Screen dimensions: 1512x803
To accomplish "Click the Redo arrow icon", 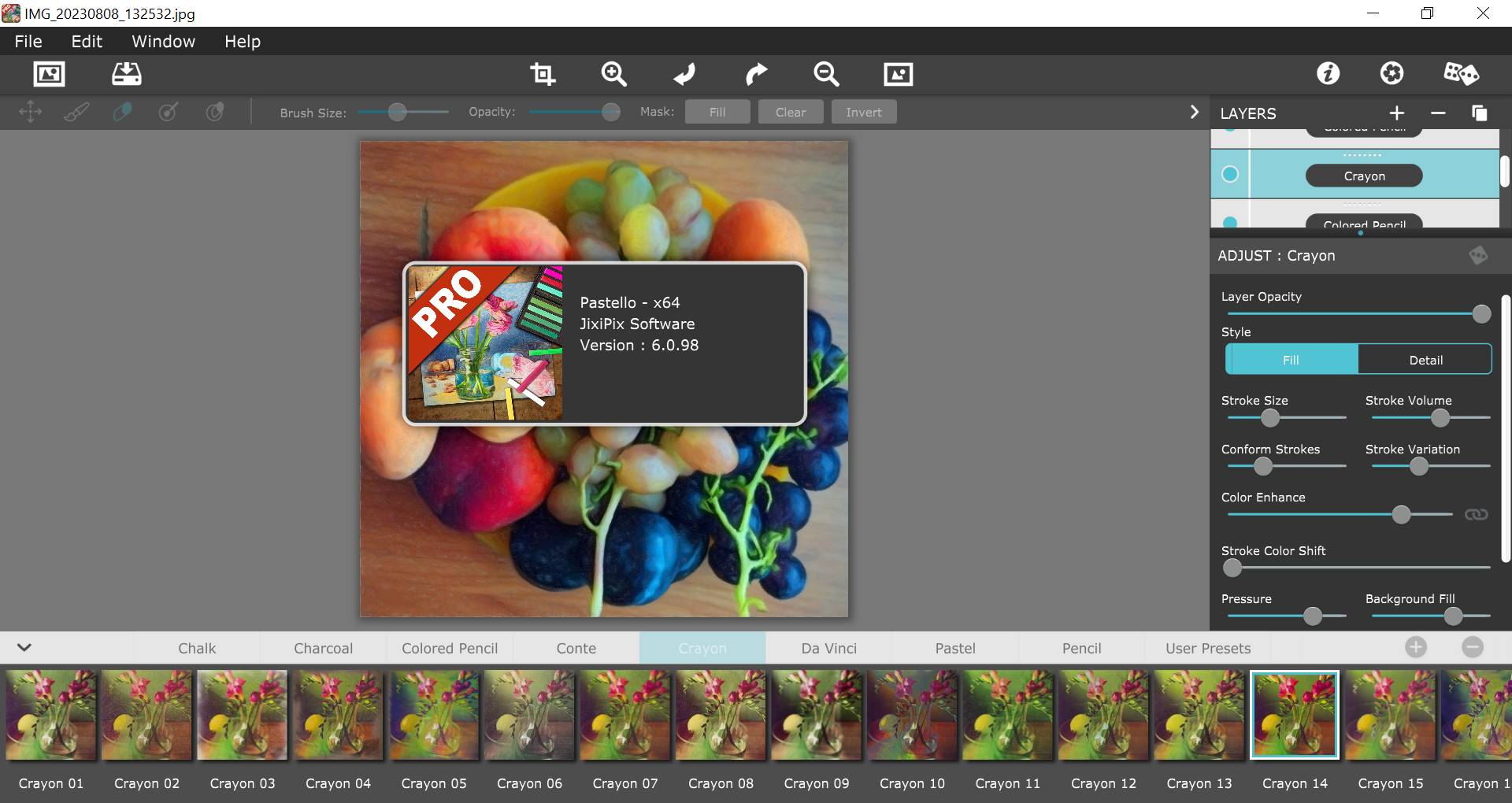I will point(755,74).
